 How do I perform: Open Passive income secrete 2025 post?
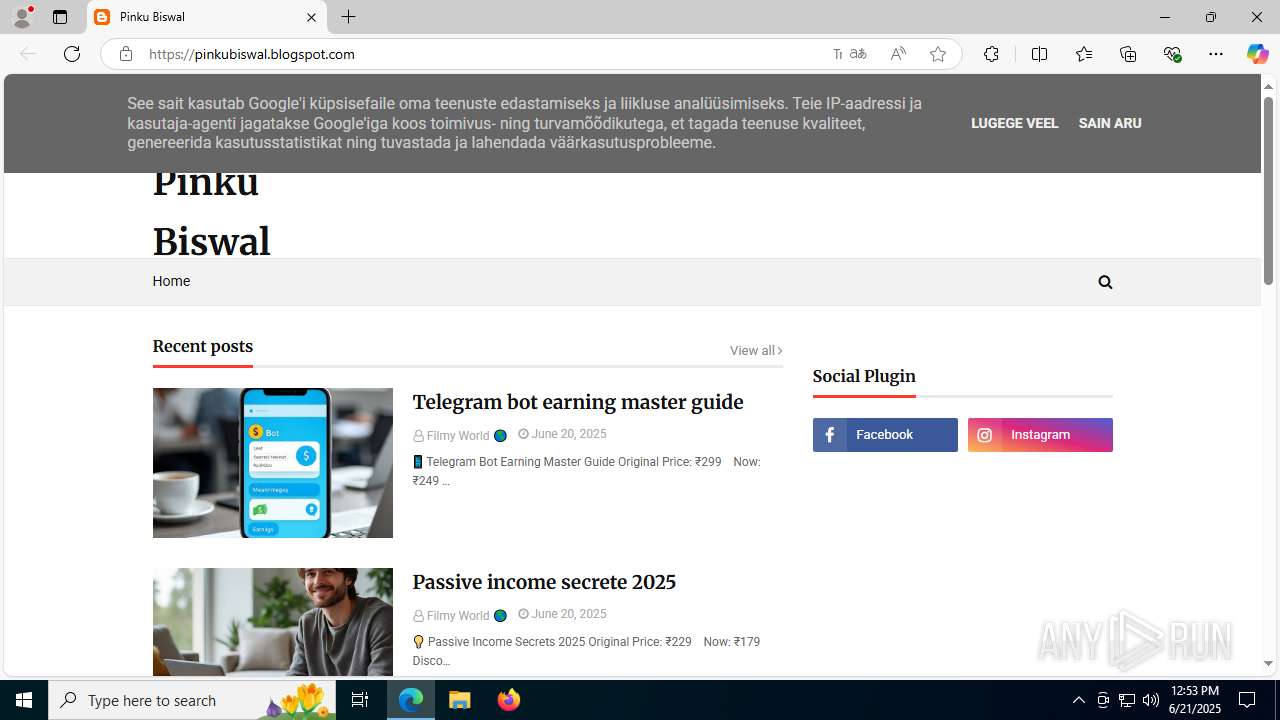[544, 582]
